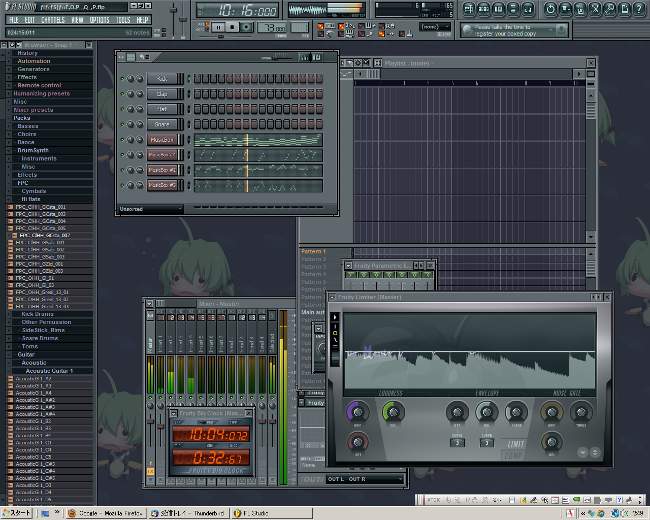Click the swing slider in step sequencer
The image size is (650, 520).
[279, 58]
